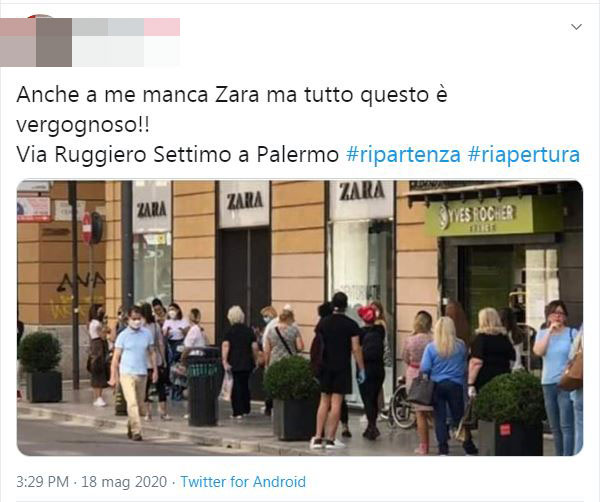The image size is (600, 502).
Task: Open the #ripartenza hashtag
Action: click(403, 155)
